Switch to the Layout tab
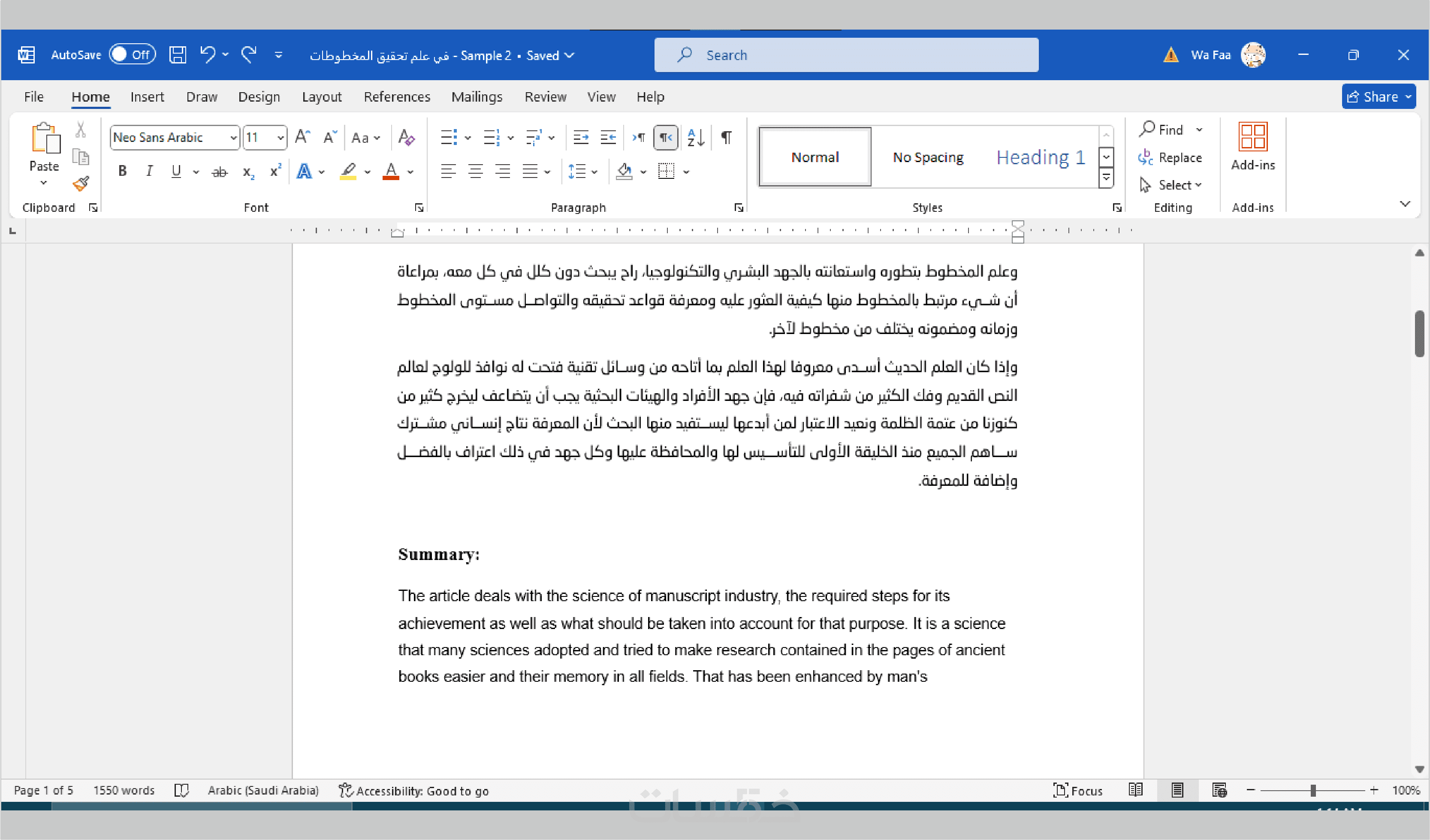The height and width of the screenshot is (840, 1430). (x=321, y=97)
